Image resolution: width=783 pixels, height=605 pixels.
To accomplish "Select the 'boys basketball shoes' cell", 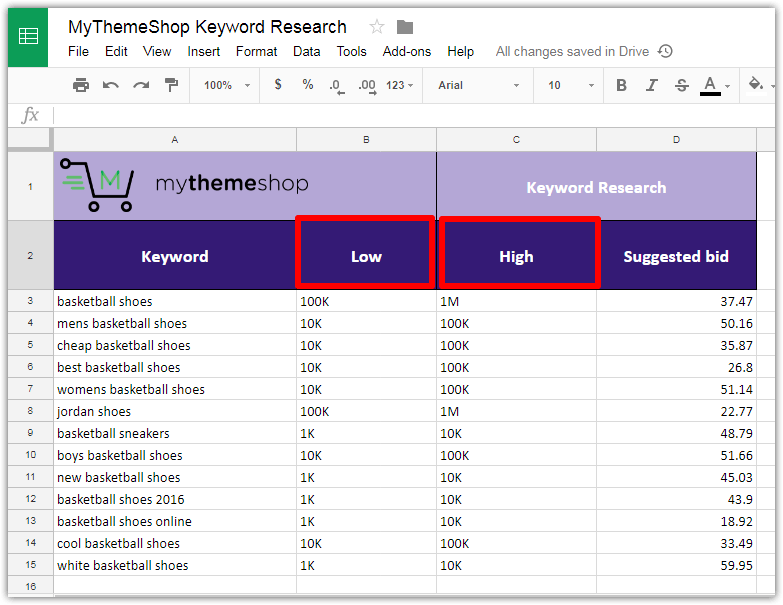I will pos(175,455).
